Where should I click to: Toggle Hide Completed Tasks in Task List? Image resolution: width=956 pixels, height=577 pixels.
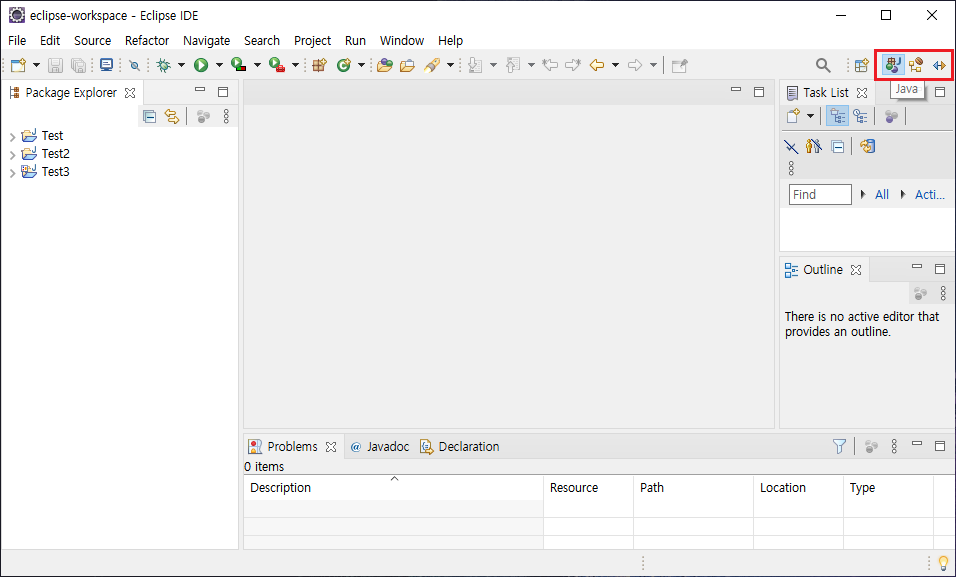click(791, 147)
